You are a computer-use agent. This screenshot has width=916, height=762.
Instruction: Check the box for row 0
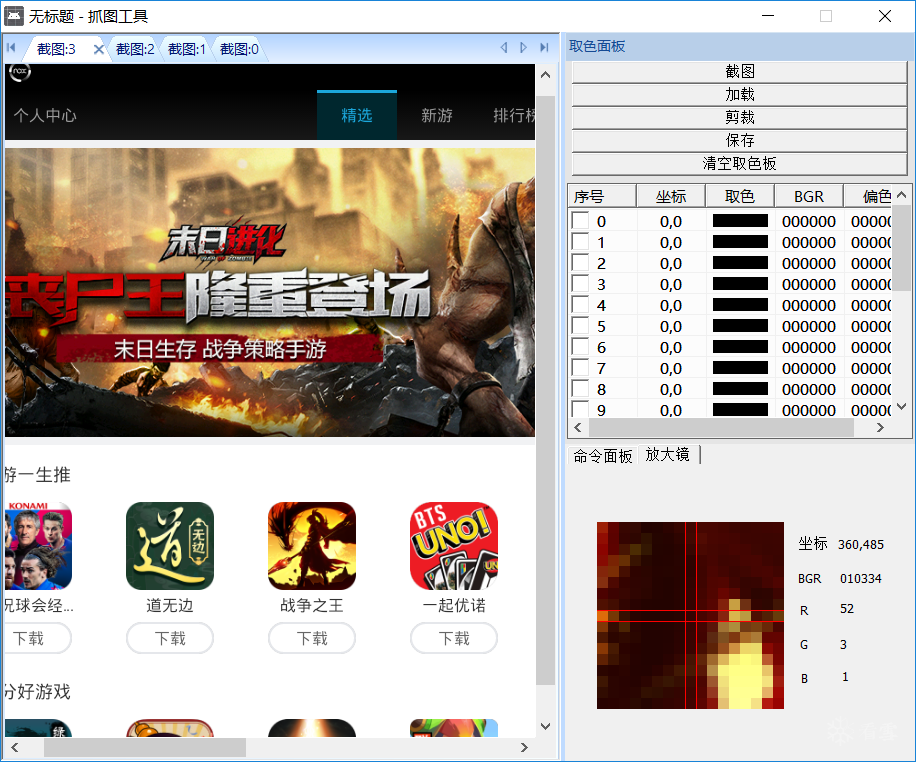point(580,221)
